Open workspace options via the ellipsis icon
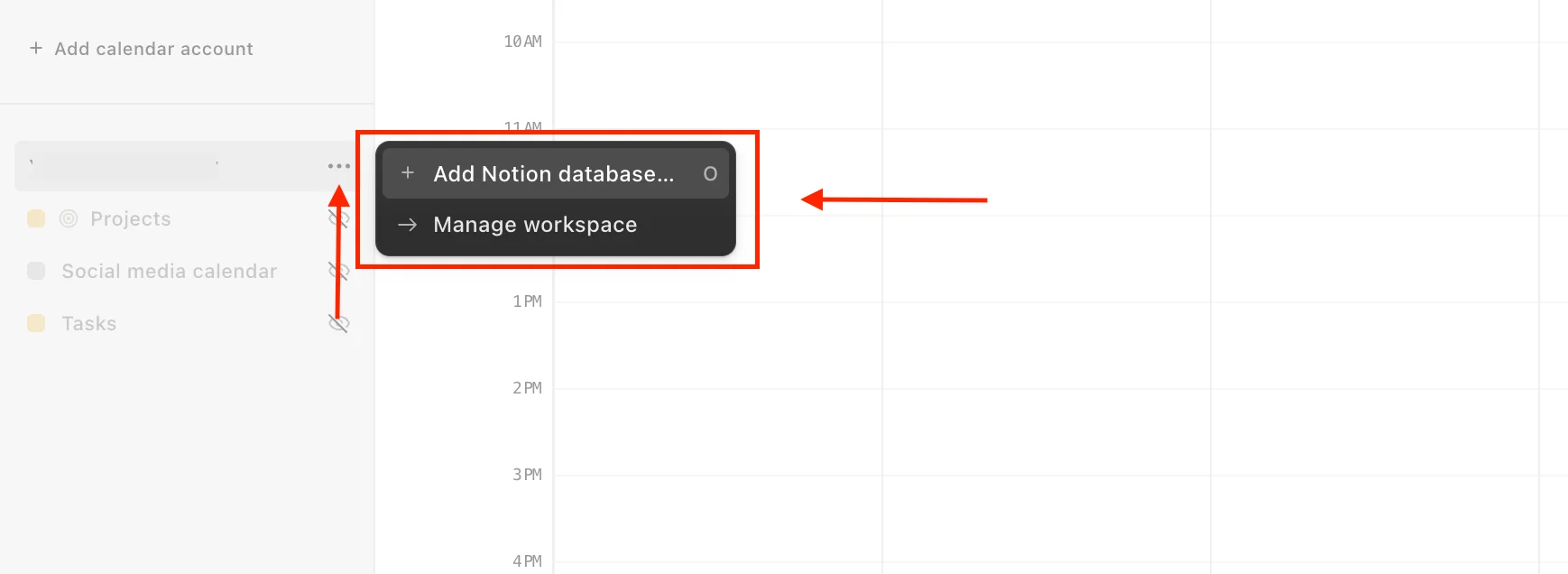1568x574 pixels. [338, 166]
